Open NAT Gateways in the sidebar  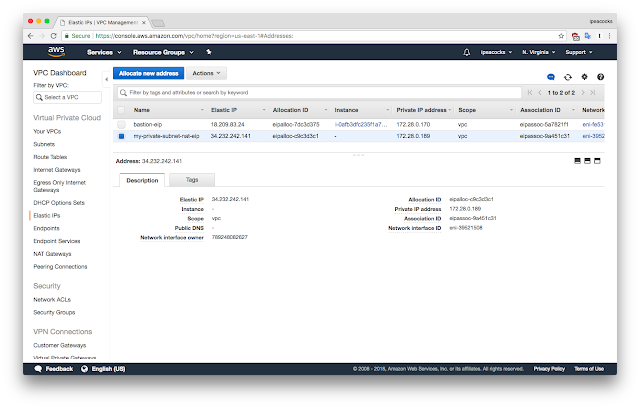pyautogui.click(x=52, y=254)
